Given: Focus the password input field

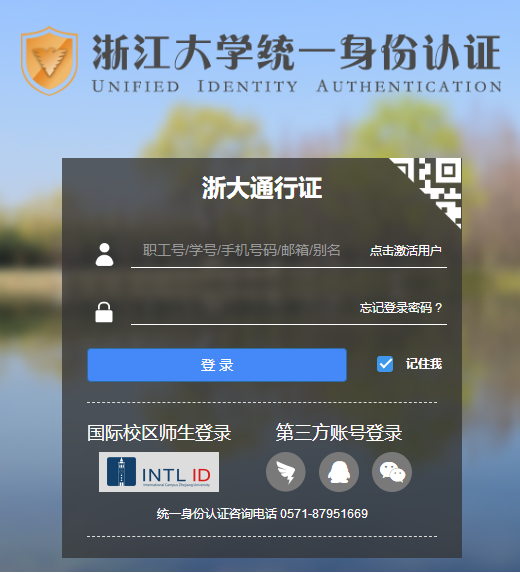Looking at the screenshot, I should 243,308.
